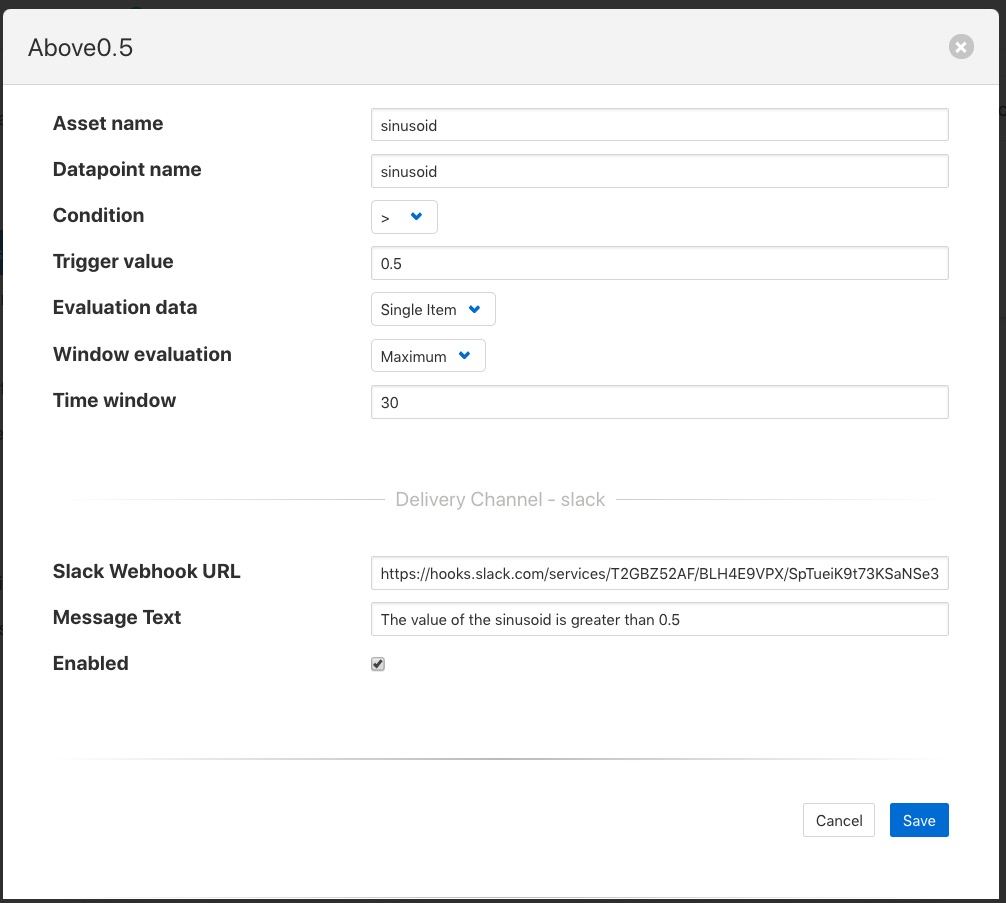Click the Message Text input box
The image size is (1006, 903).
(x=658, y=619)
